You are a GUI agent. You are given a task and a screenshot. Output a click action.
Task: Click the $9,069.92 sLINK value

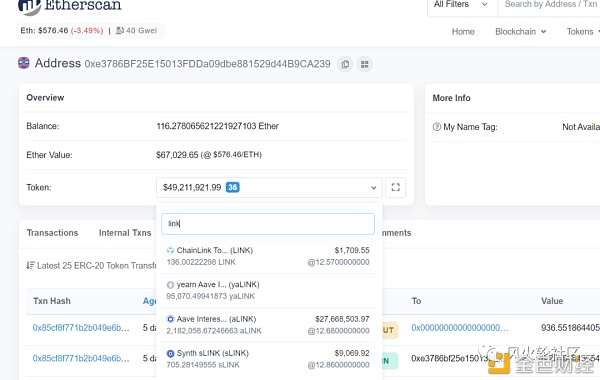click(x=352, y=353)
